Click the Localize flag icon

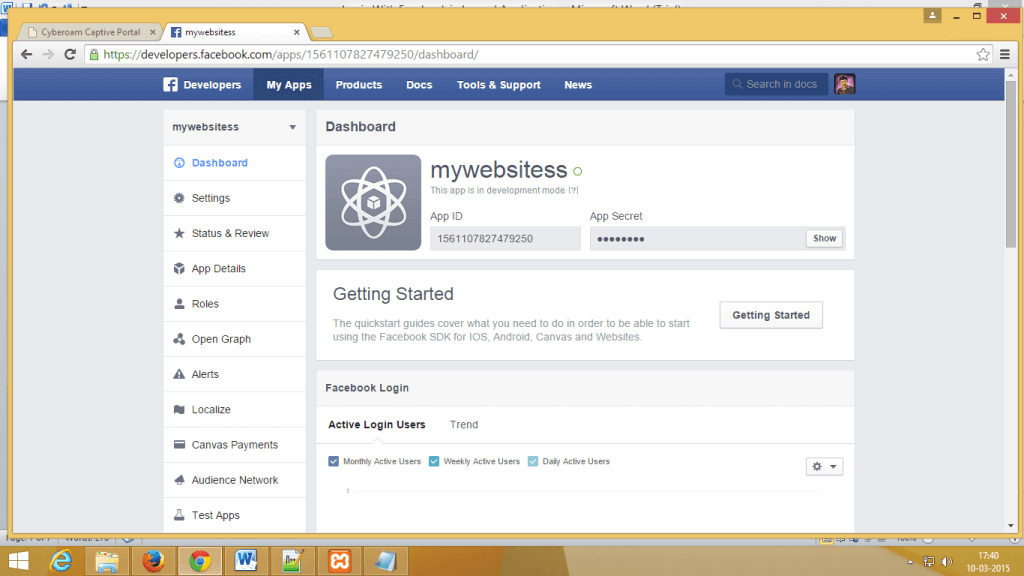click(179, 409)
